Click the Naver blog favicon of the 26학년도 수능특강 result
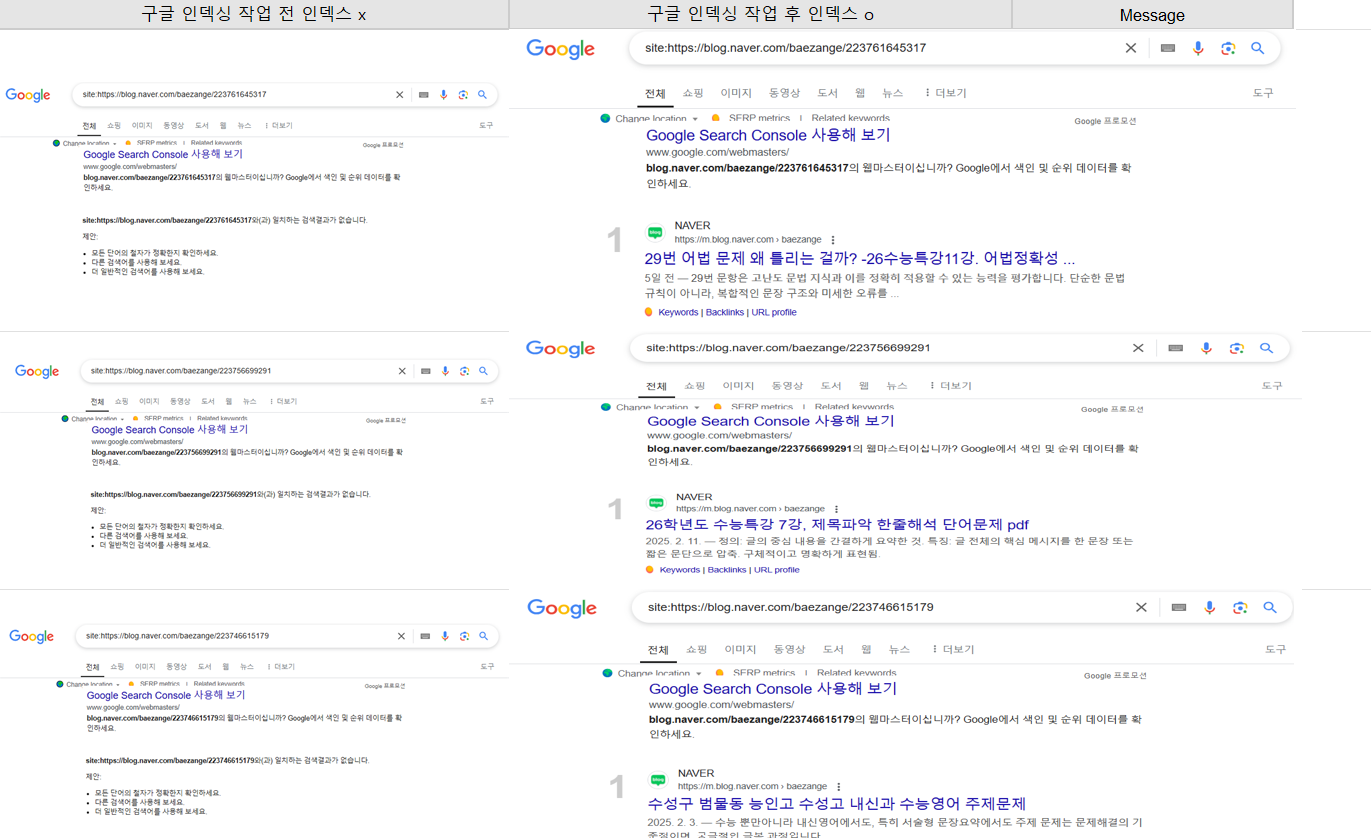The width and height of the screenshot is (1371, 838). [656, 503]
